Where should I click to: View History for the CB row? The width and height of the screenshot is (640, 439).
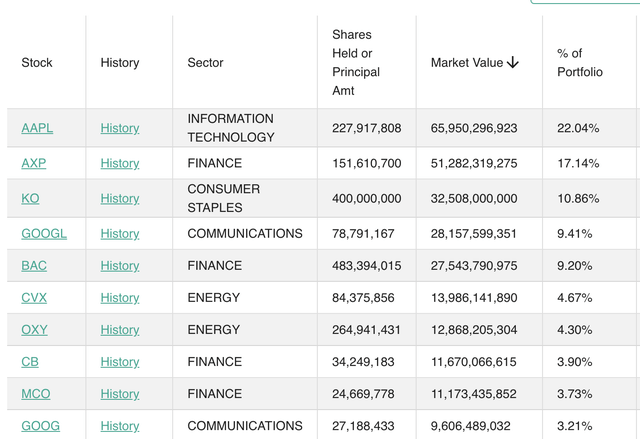[x=120, y=361]
